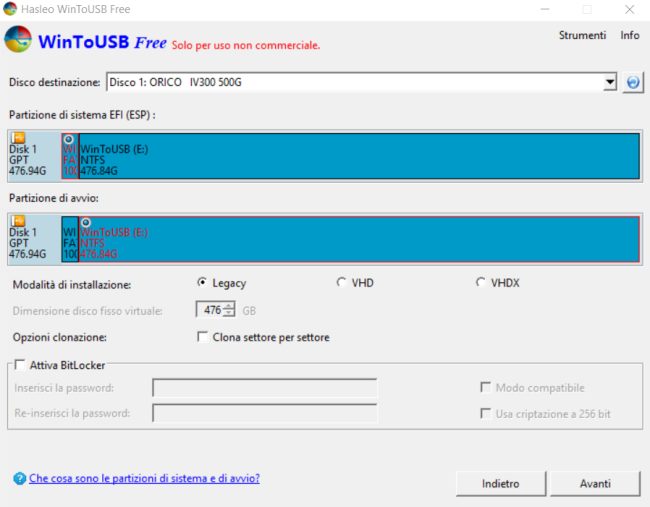Open the Info menu
650x507 pixels.
629,35
